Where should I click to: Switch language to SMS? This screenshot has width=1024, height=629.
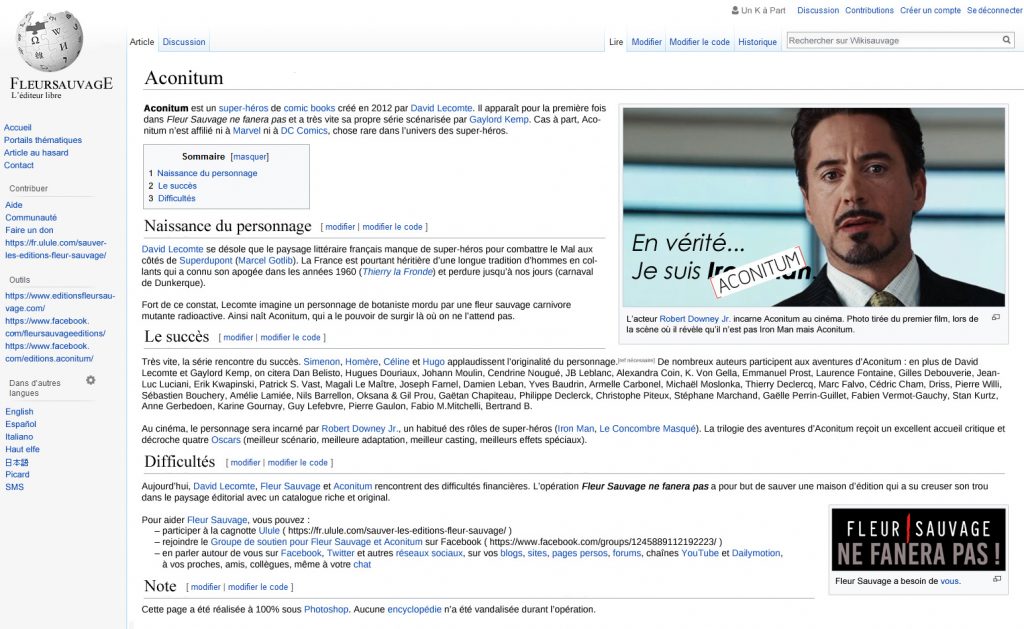point(14,487)
